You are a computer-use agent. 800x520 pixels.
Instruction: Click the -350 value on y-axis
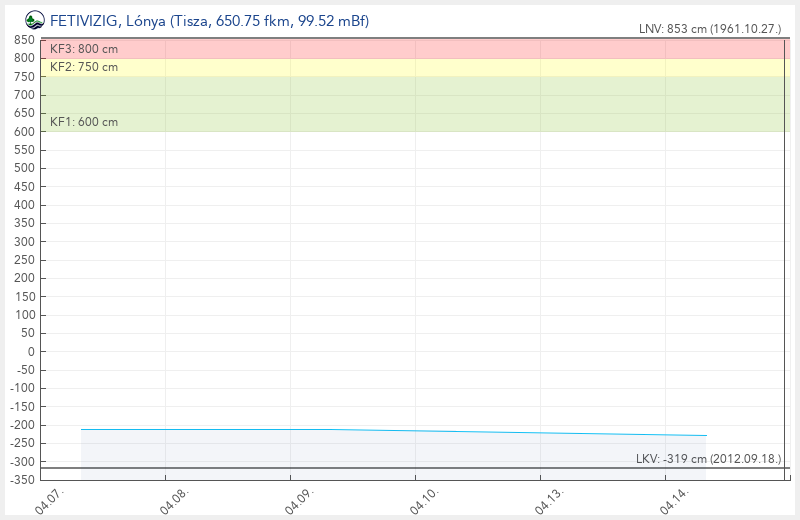coord(22,480)
